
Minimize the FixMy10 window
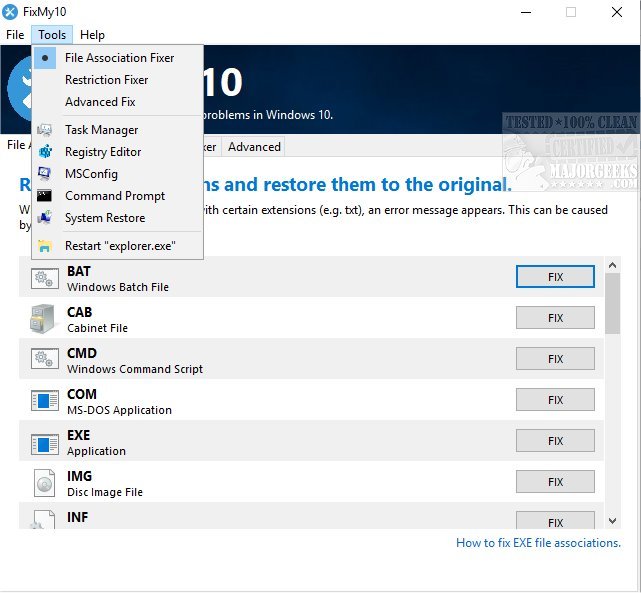(x=526, y=12)
